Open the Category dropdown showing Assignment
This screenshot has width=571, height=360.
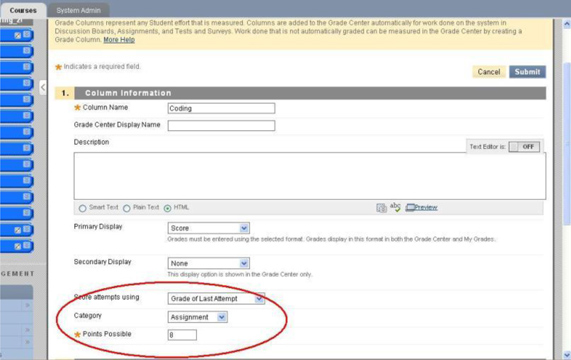tap(198, 317)
